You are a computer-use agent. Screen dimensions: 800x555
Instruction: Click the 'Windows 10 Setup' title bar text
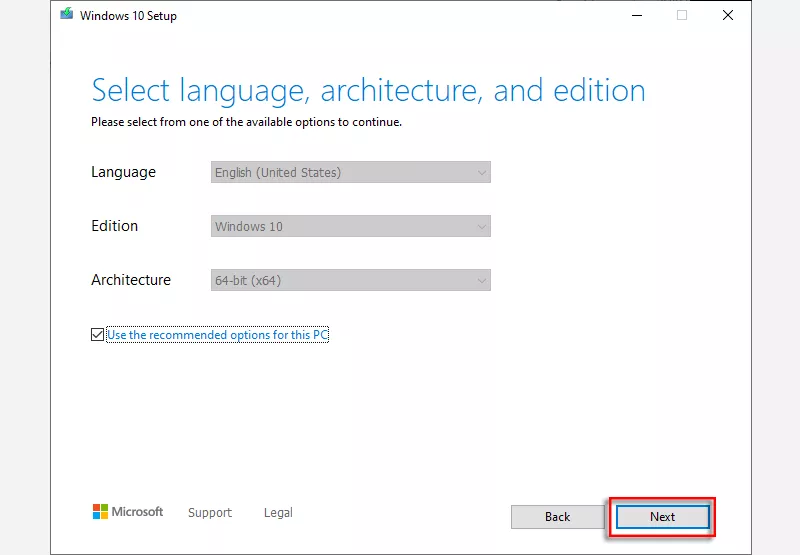tap(130, 15)
